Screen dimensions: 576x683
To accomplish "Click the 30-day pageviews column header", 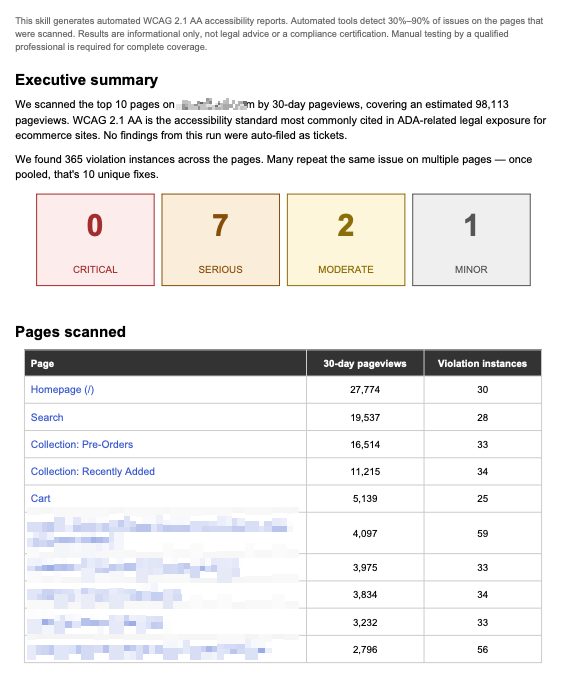I will coord(365,363).
